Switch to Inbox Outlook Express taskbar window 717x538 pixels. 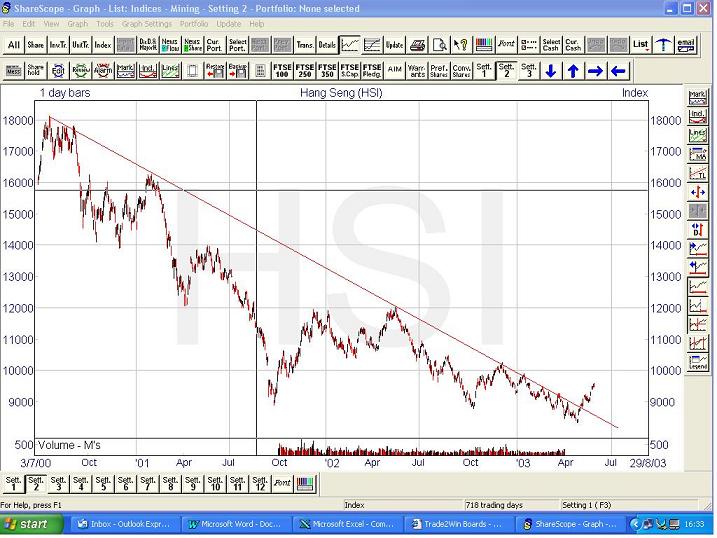(x=125, y=524)
